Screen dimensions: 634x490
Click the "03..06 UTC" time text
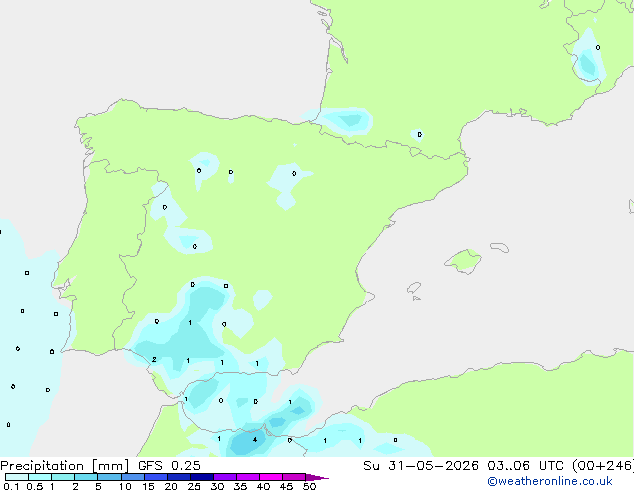[x=525, y=466]
